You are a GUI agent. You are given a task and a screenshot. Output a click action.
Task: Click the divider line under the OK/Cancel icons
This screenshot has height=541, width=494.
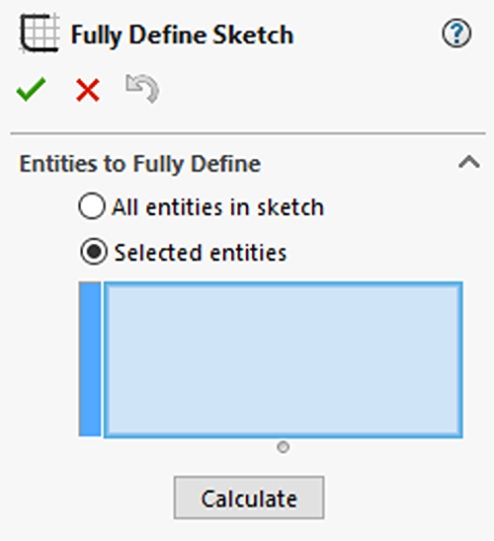pos(248,133)
